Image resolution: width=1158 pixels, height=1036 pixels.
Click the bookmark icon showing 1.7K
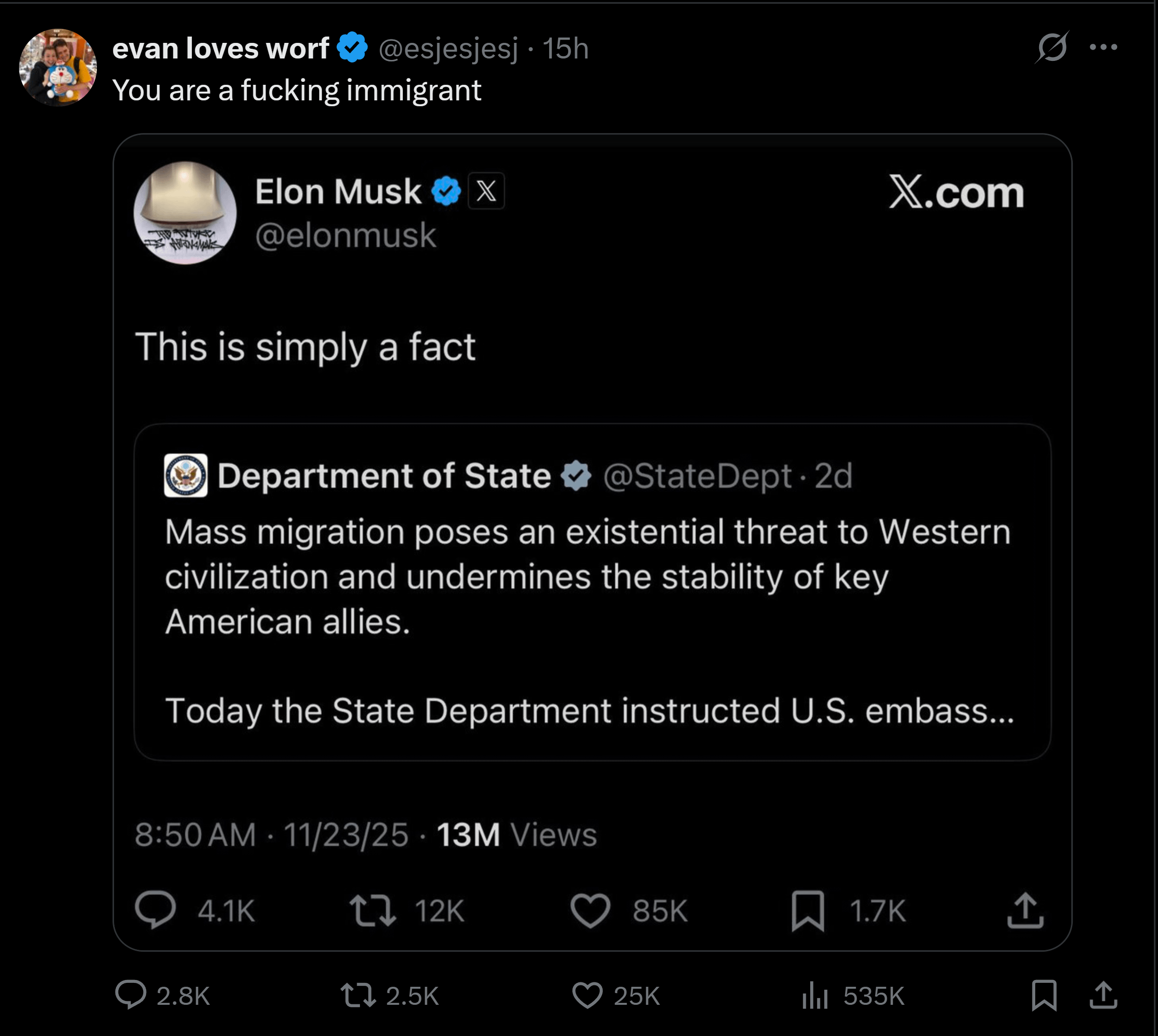click(807, 910)
